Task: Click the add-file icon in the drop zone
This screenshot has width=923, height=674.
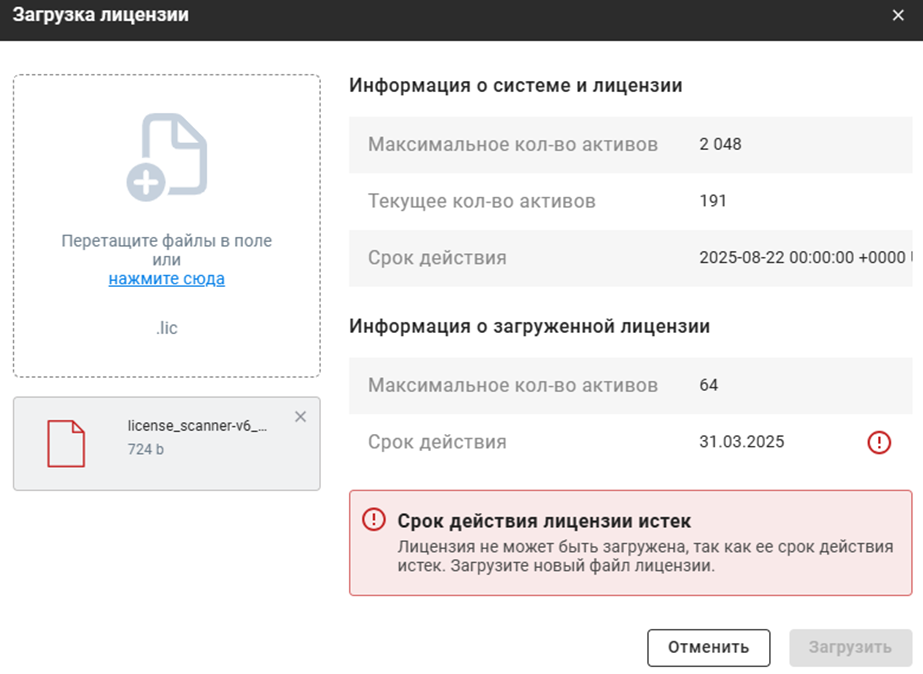Action: tap(167, 157)
